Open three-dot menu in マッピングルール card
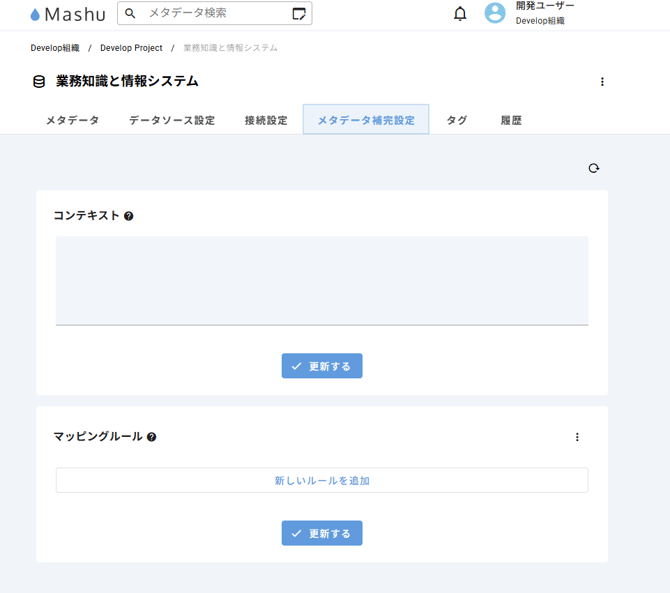670x593 pixels. coord(577,437)
